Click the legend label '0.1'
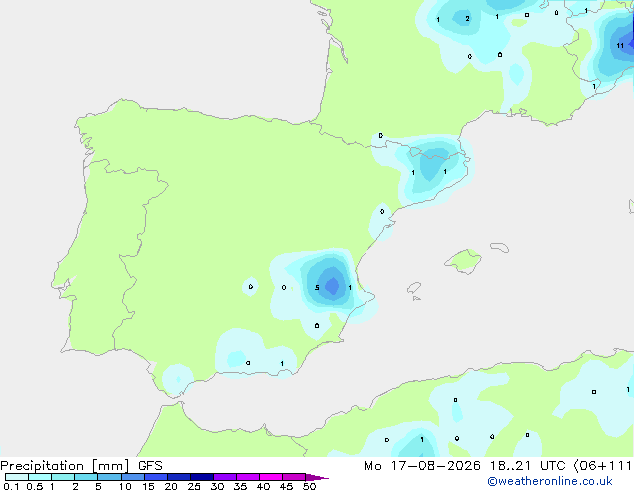The image size is (634, 490). coord(11,486)
